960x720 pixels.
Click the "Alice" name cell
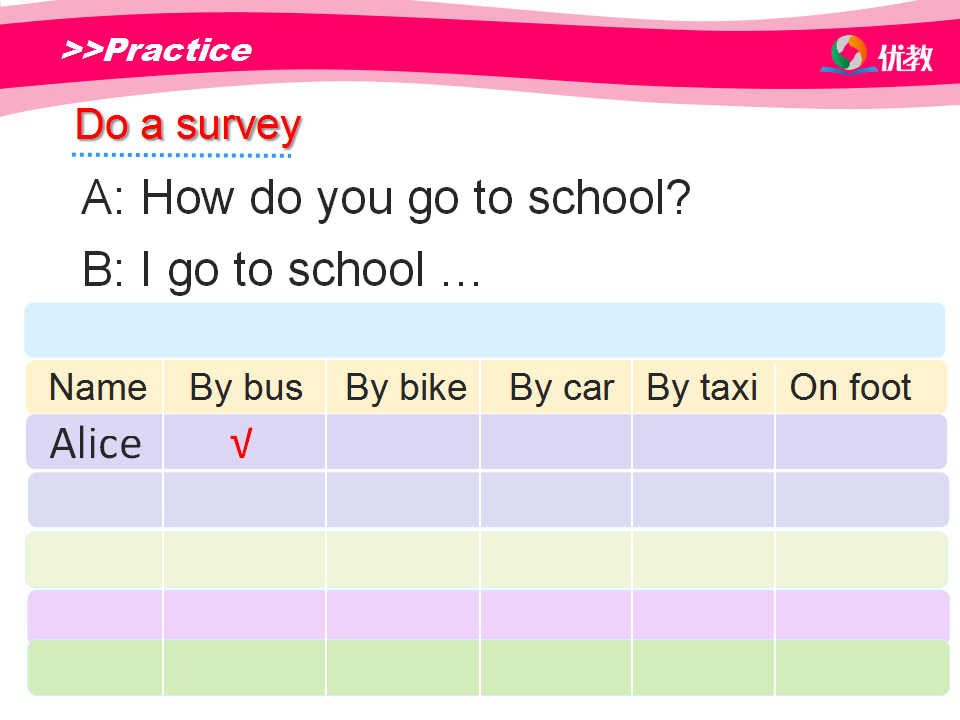96,443
